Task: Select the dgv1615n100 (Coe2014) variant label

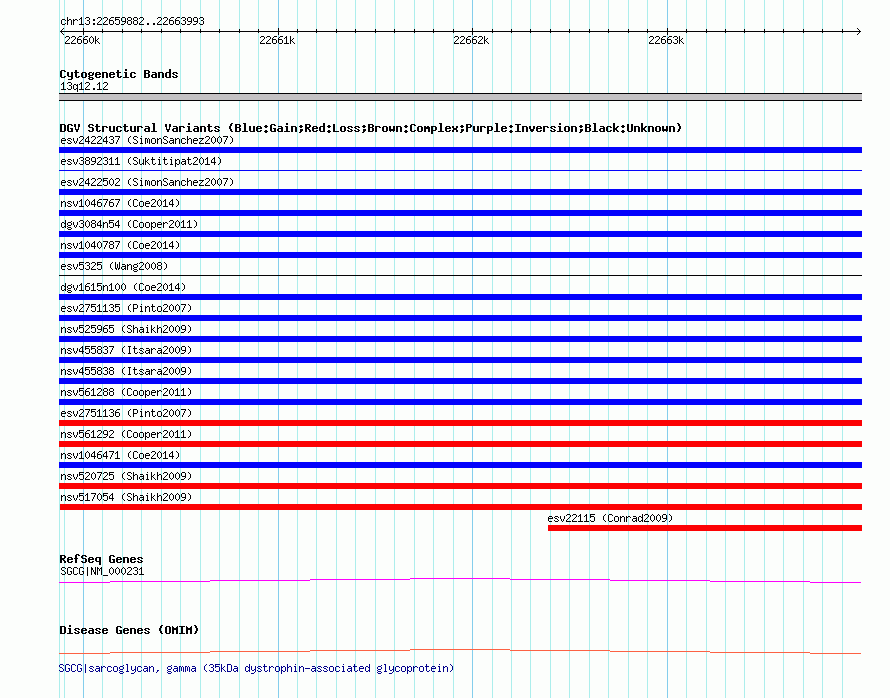Action: coord(123,287)
